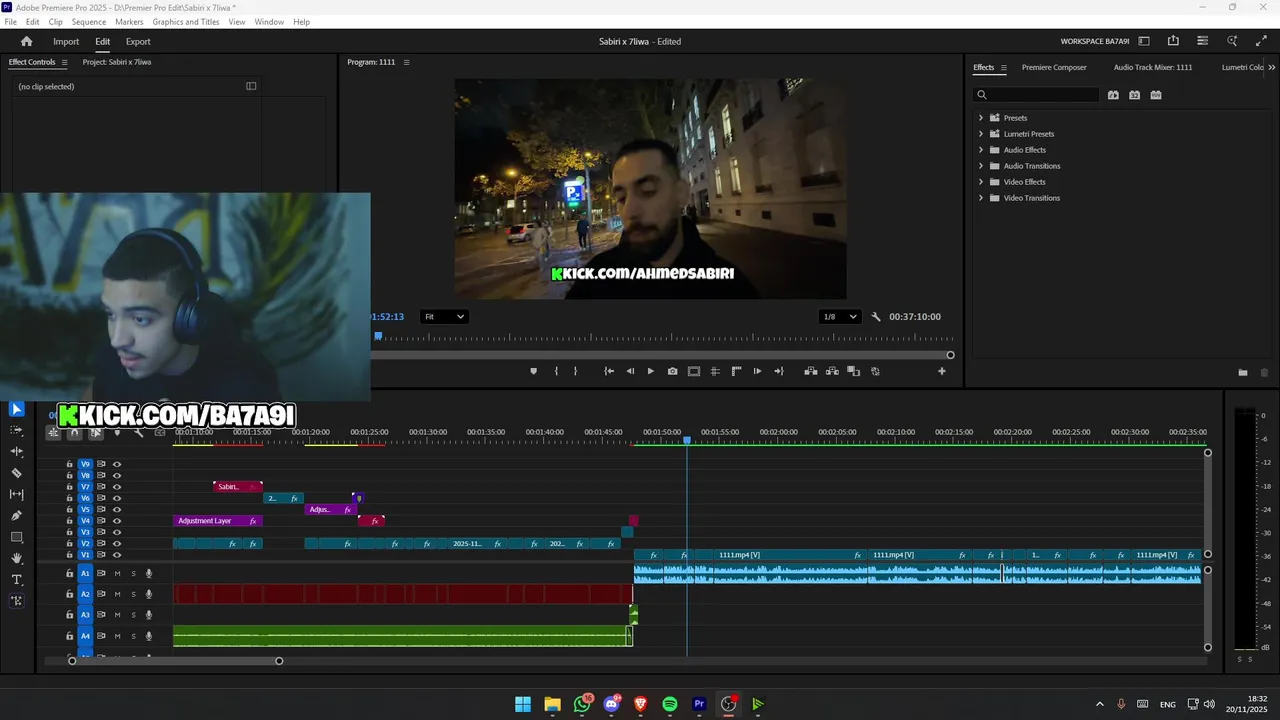Toggle lock on track V5

click(69, 510)
